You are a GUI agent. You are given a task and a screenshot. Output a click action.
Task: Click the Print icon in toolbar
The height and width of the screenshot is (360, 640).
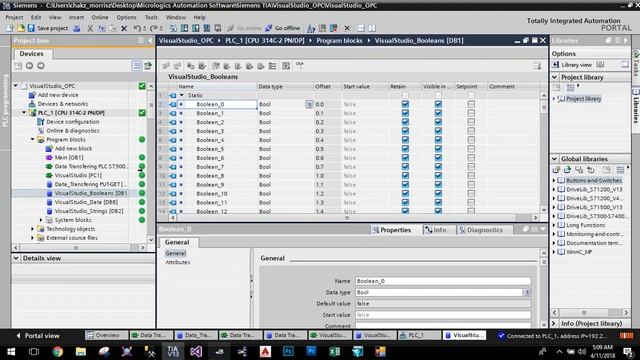tap(77, 28)
